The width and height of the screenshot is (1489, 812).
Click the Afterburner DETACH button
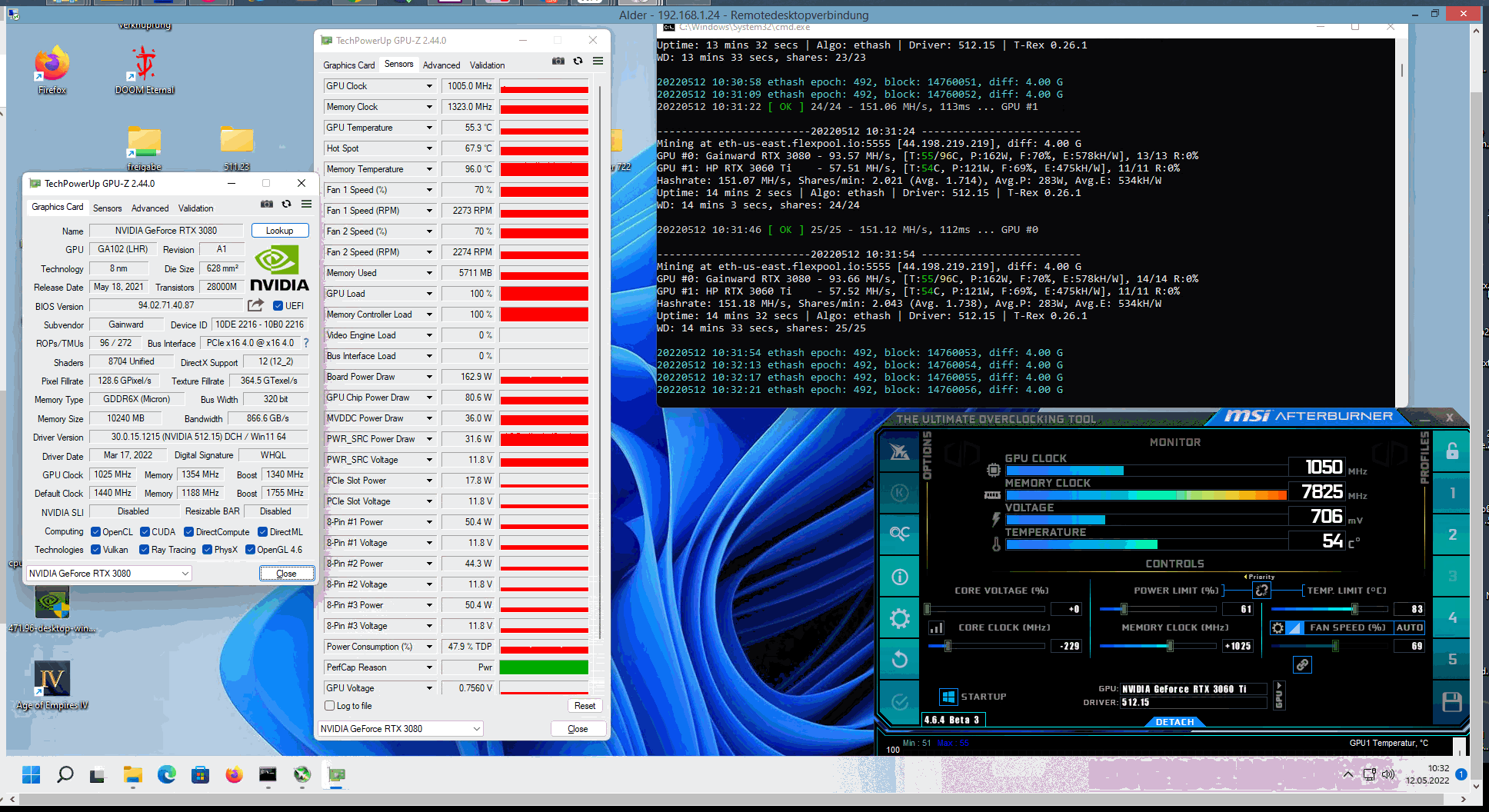pos(1174,721)
